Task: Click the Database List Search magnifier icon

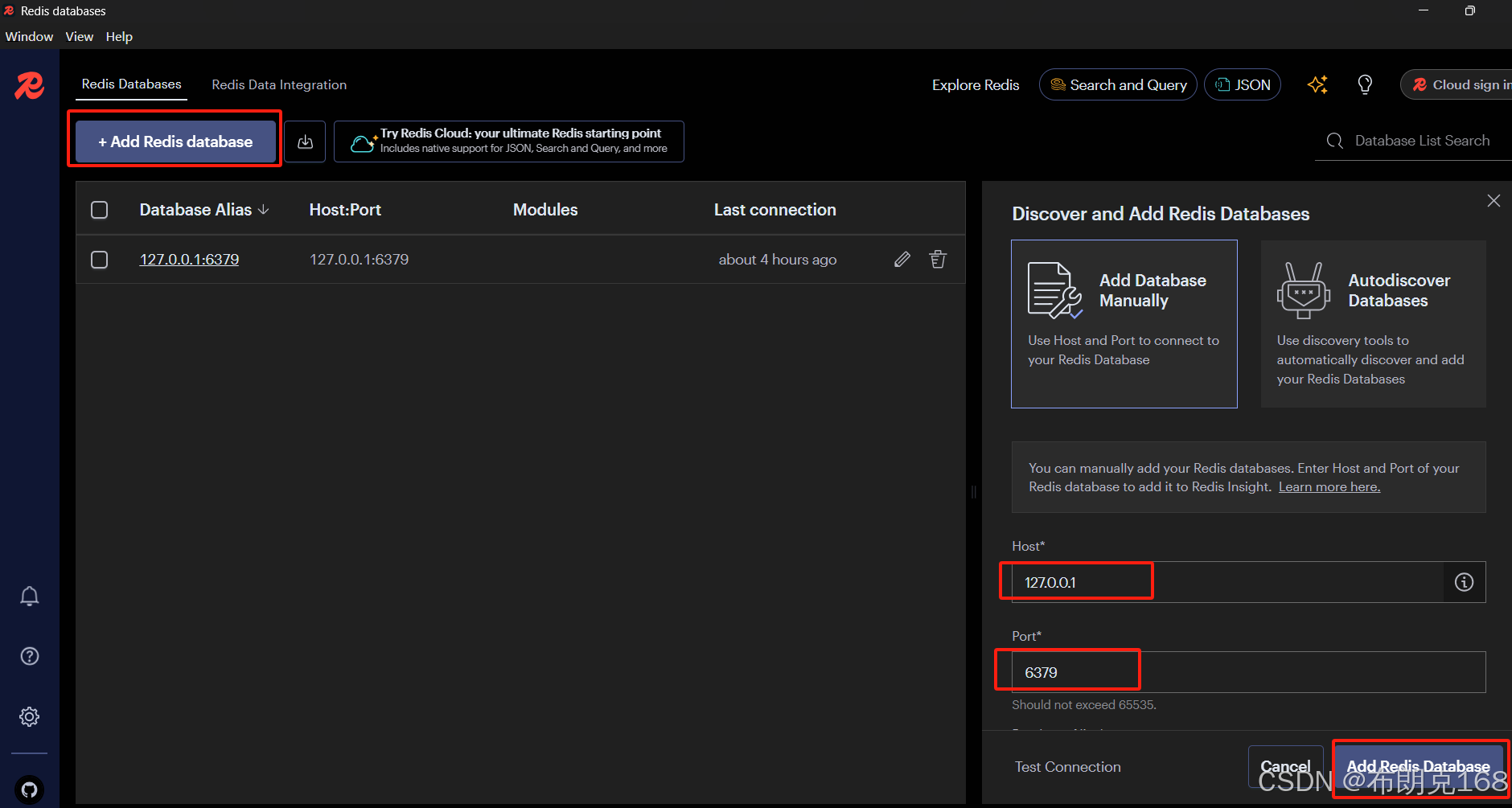Action: [x=1335, y=141]
